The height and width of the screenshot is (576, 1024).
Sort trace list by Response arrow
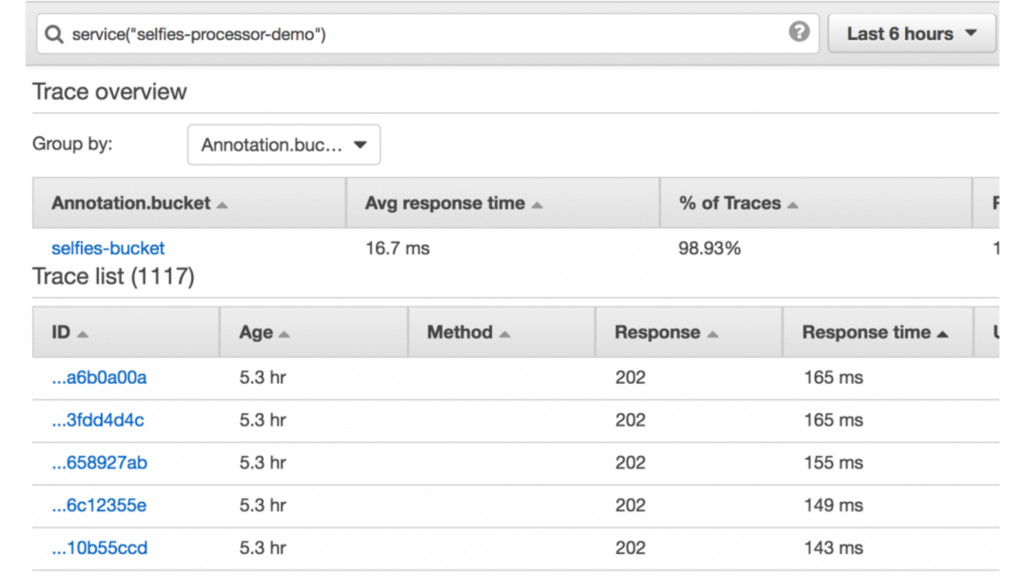712,334
